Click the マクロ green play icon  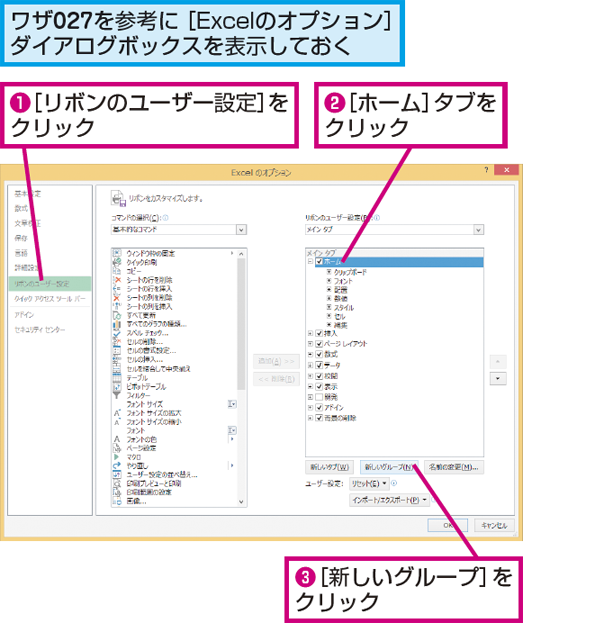pyautogui.click(x=117, y=457)
